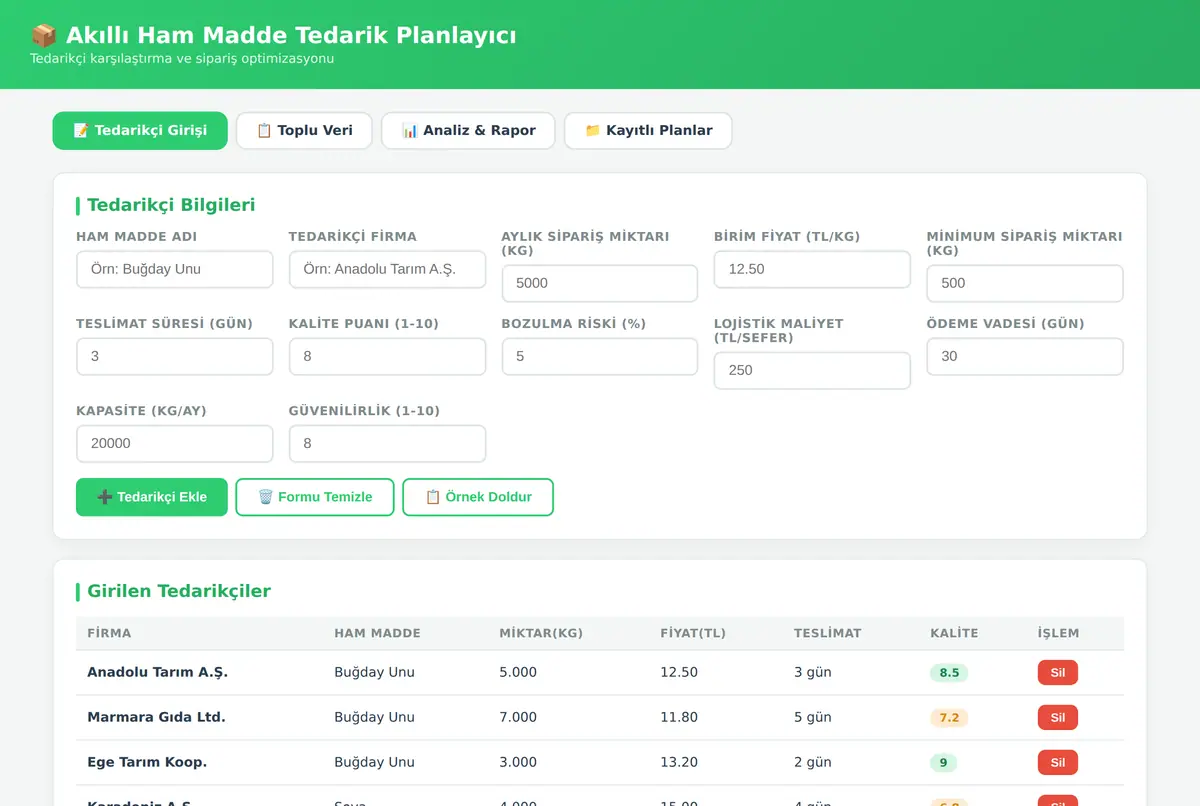This screenshot has height=806, width=1200.
Task: Remove Marmara Gıda Ltd. using Sil
Action: click(x=1057, y=717)
